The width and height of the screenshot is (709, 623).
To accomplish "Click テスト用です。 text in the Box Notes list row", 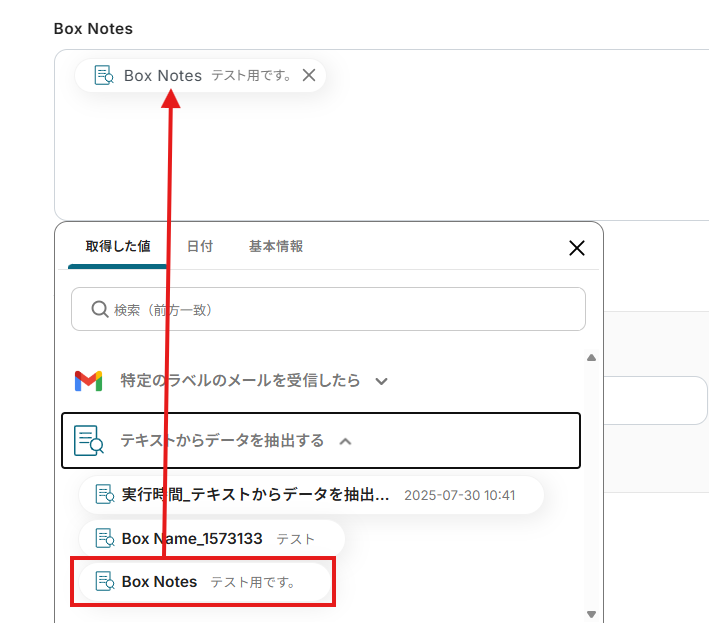I will coord(253,582).
